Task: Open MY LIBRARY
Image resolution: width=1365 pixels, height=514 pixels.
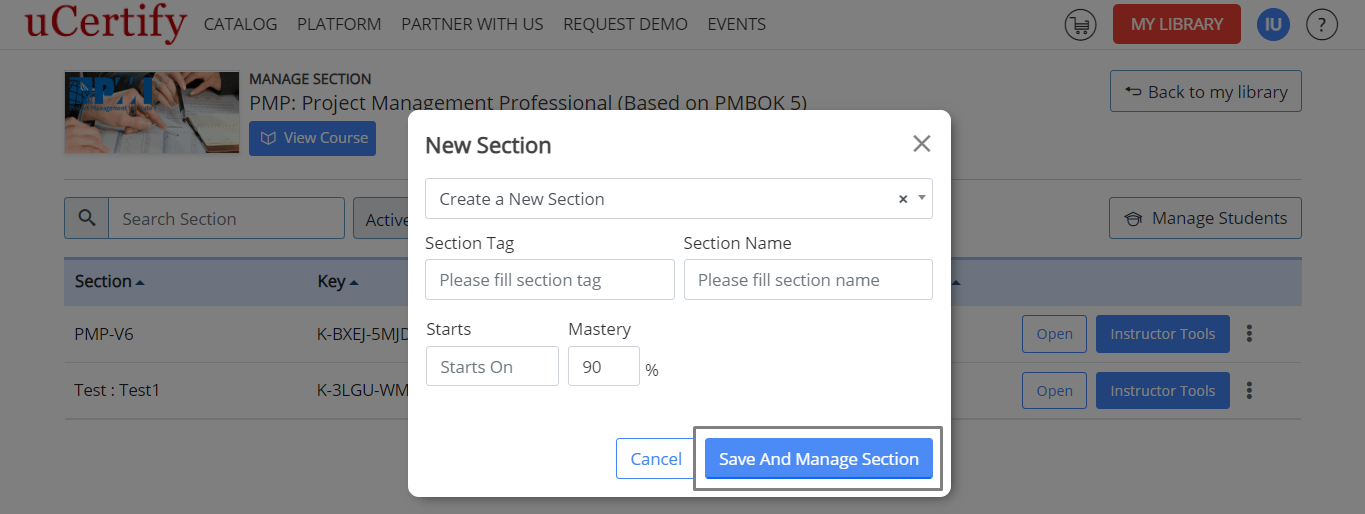Action: [x=1177, y=24]
